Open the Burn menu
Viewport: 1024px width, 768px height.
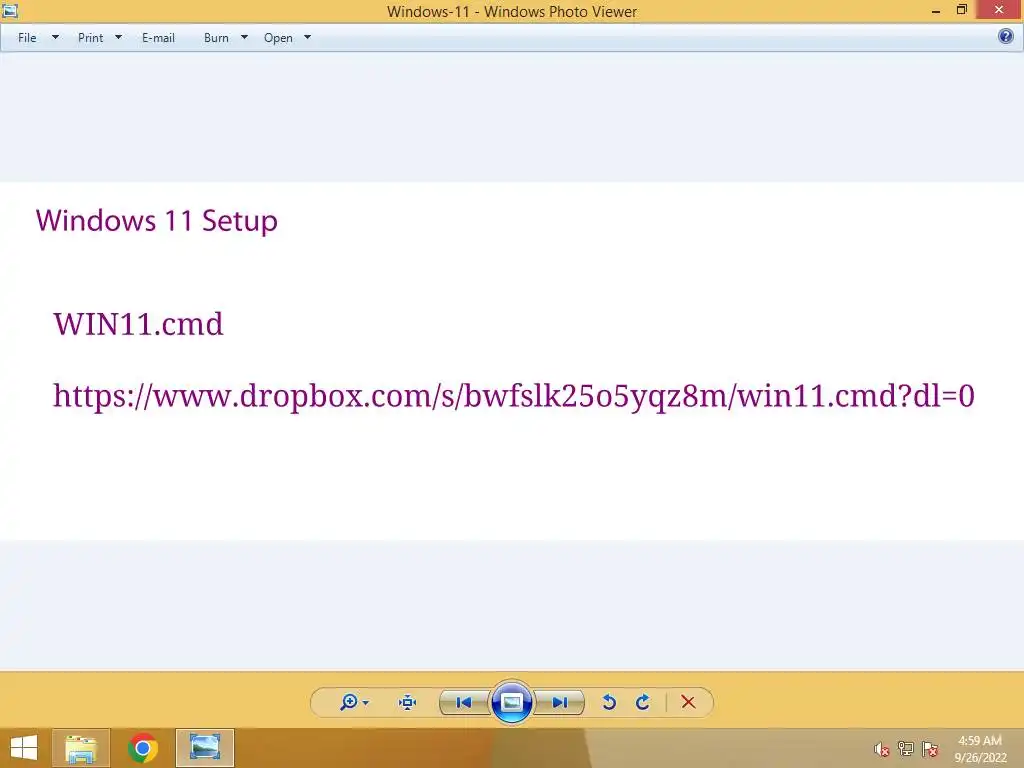216,38
